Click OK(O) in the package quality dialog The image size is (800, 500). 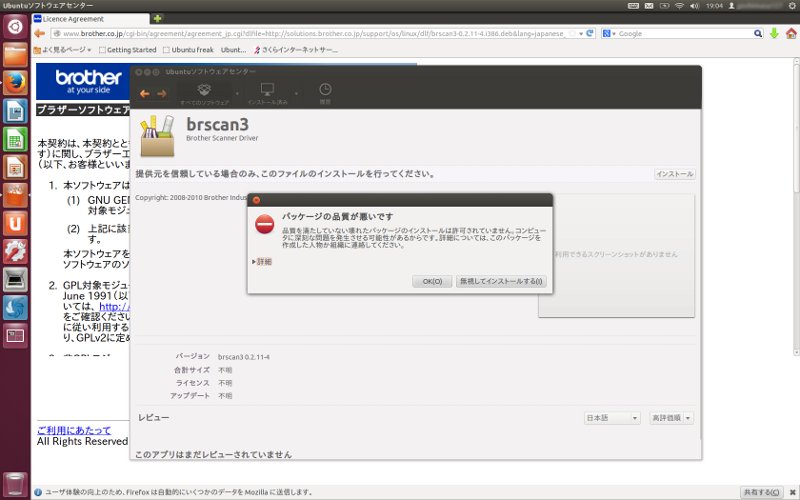[432, 281]
